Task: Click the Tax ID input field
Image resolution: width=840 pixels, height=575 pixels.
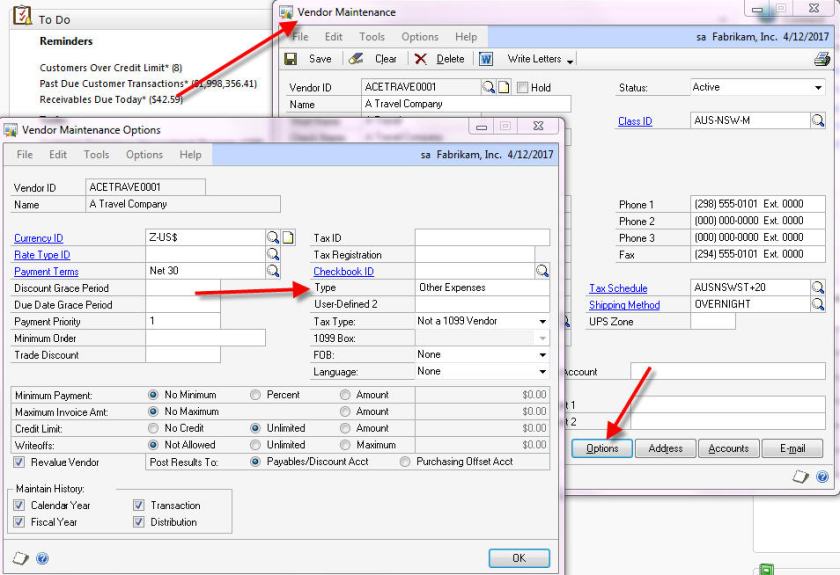Action: 482,237
